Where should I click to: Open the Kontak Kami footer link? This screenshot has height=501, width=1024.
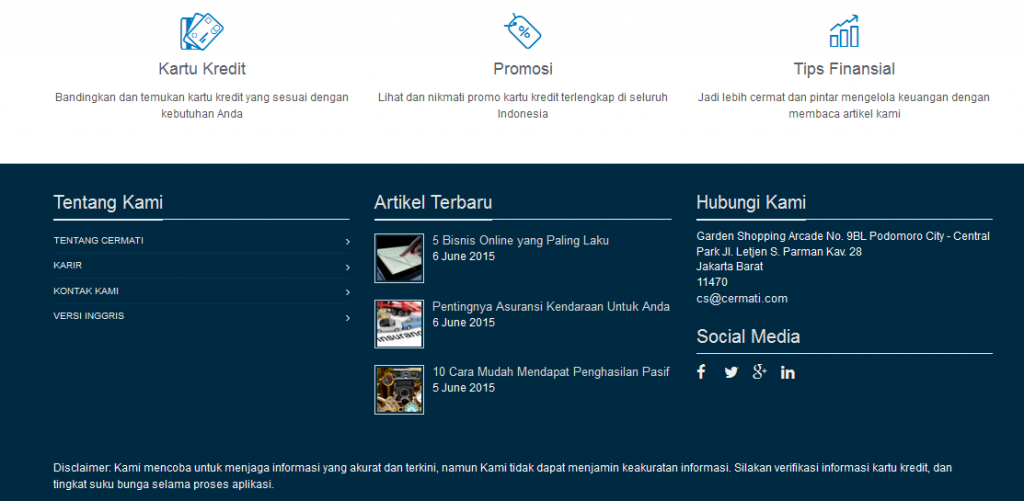click(86, 291)
